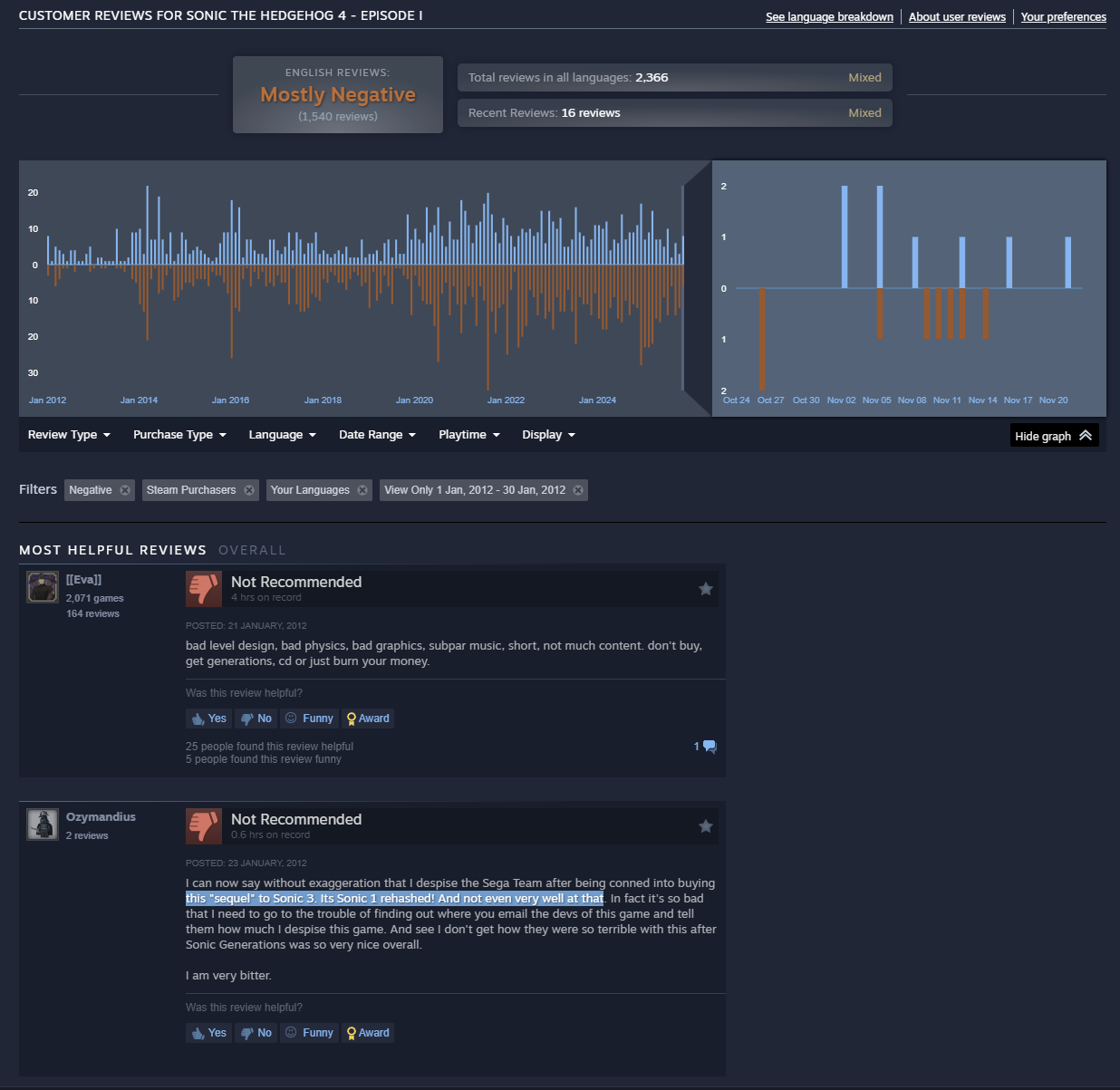Expand the Playtime filter dropdown

(469, 435)
